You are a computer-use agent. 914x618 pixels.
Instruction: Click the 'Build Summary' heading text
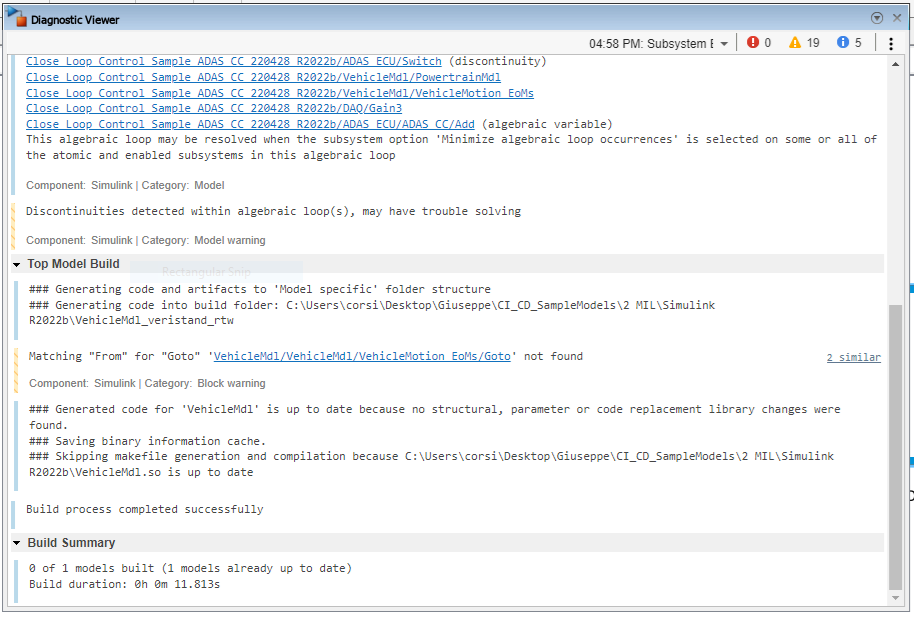point(71,543)
